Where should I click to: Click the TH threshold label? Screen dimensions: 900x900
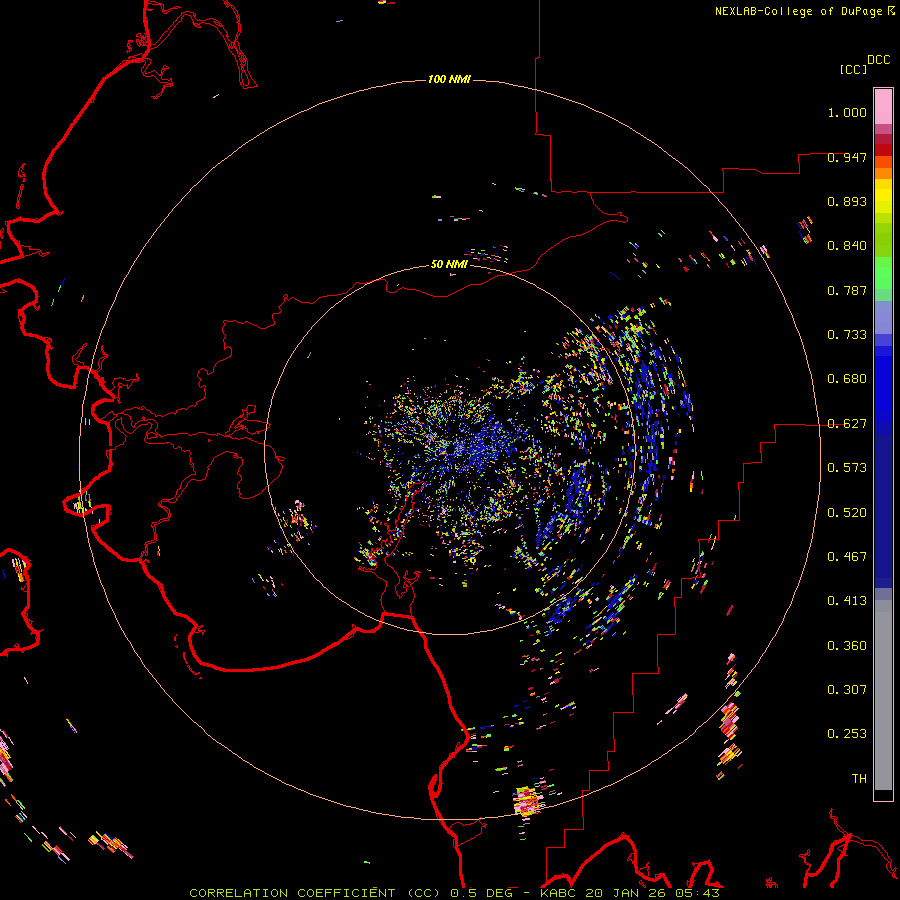[859, 779]
